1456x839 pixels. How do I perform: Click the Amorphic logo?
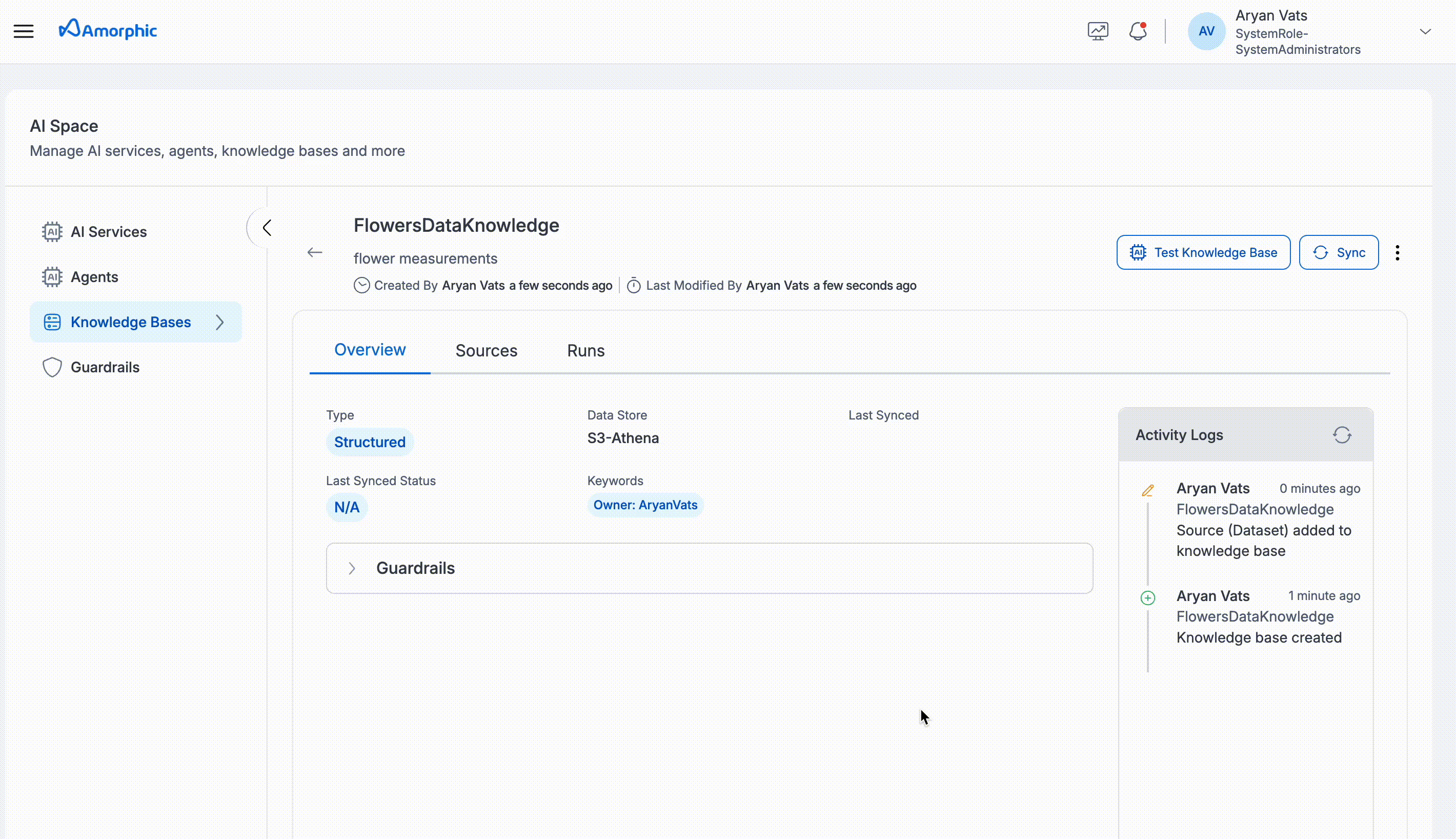tap(107, 29)
